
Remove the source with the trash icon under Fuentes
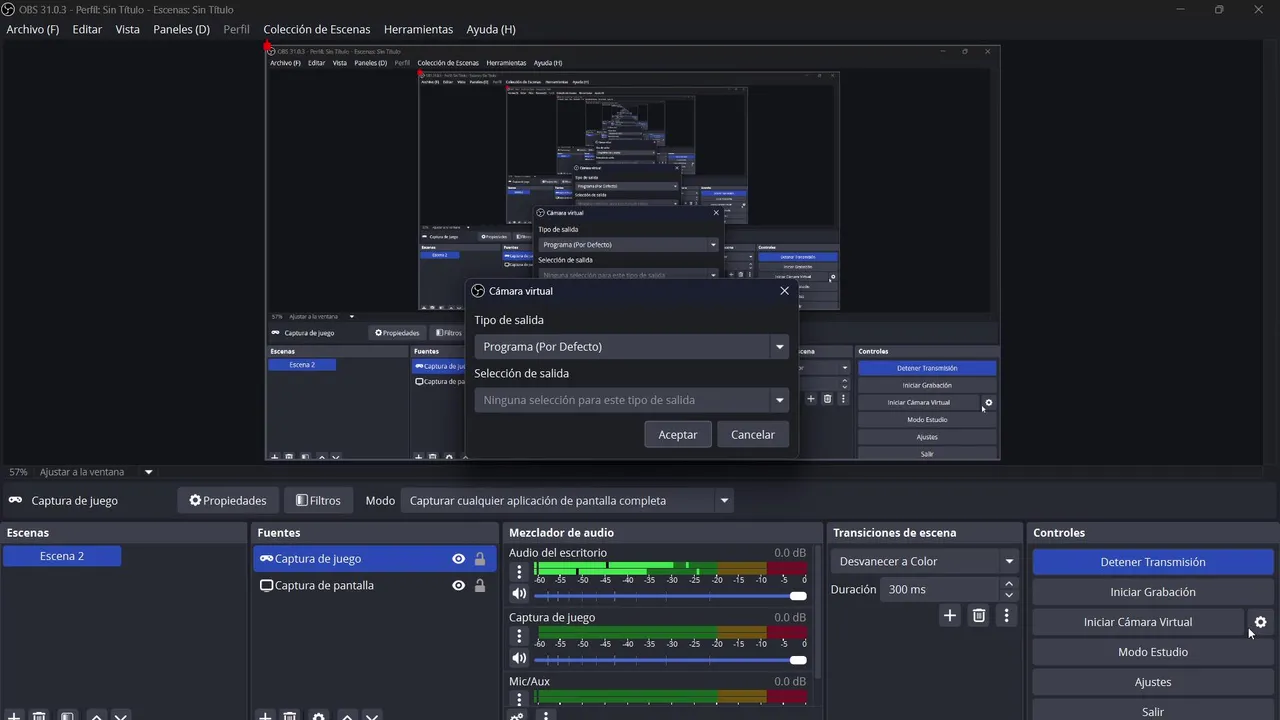click(290, 715)
